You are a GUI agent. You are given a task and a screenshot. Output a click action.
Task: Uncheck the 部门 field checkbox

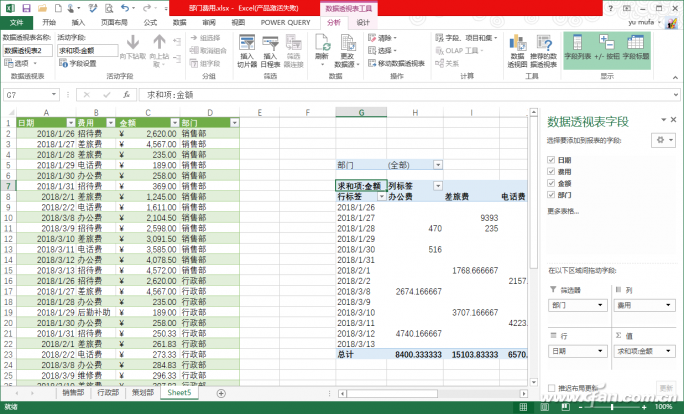(551, 195)
